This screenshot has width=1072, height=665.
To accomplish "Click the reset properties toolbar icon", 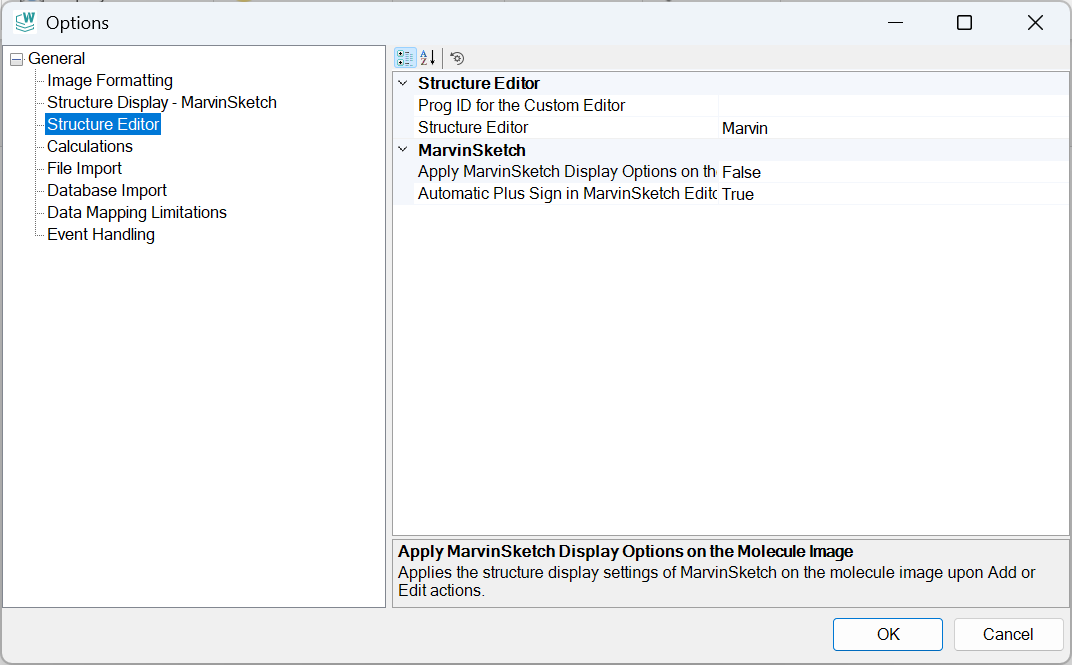I will 457,58.
